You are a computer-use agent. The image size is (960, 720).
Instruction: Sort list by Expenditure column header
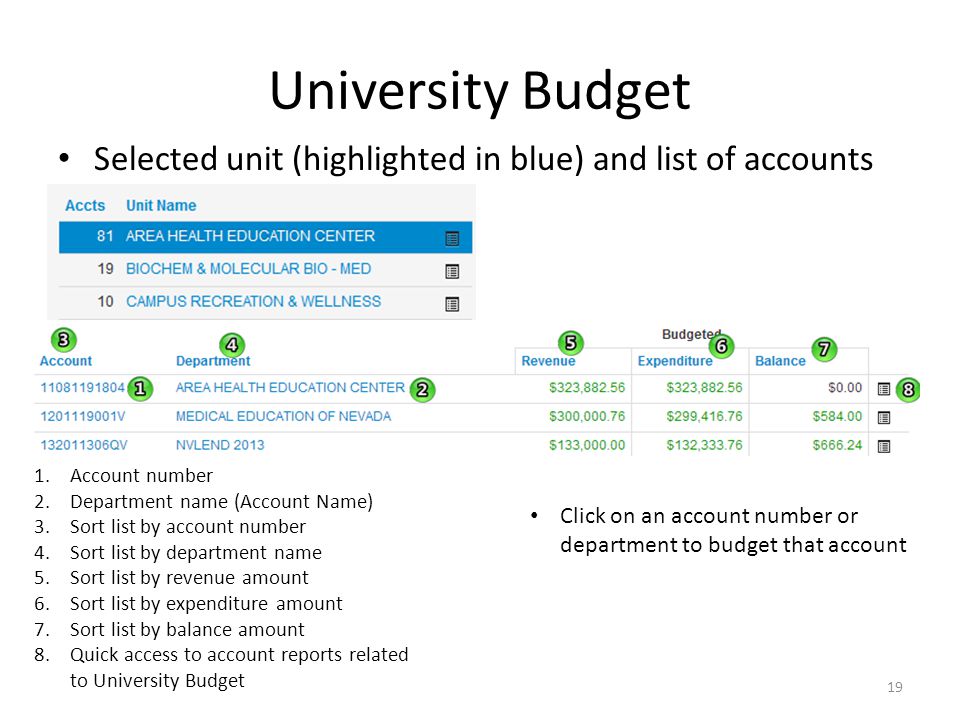click(675, 361)
